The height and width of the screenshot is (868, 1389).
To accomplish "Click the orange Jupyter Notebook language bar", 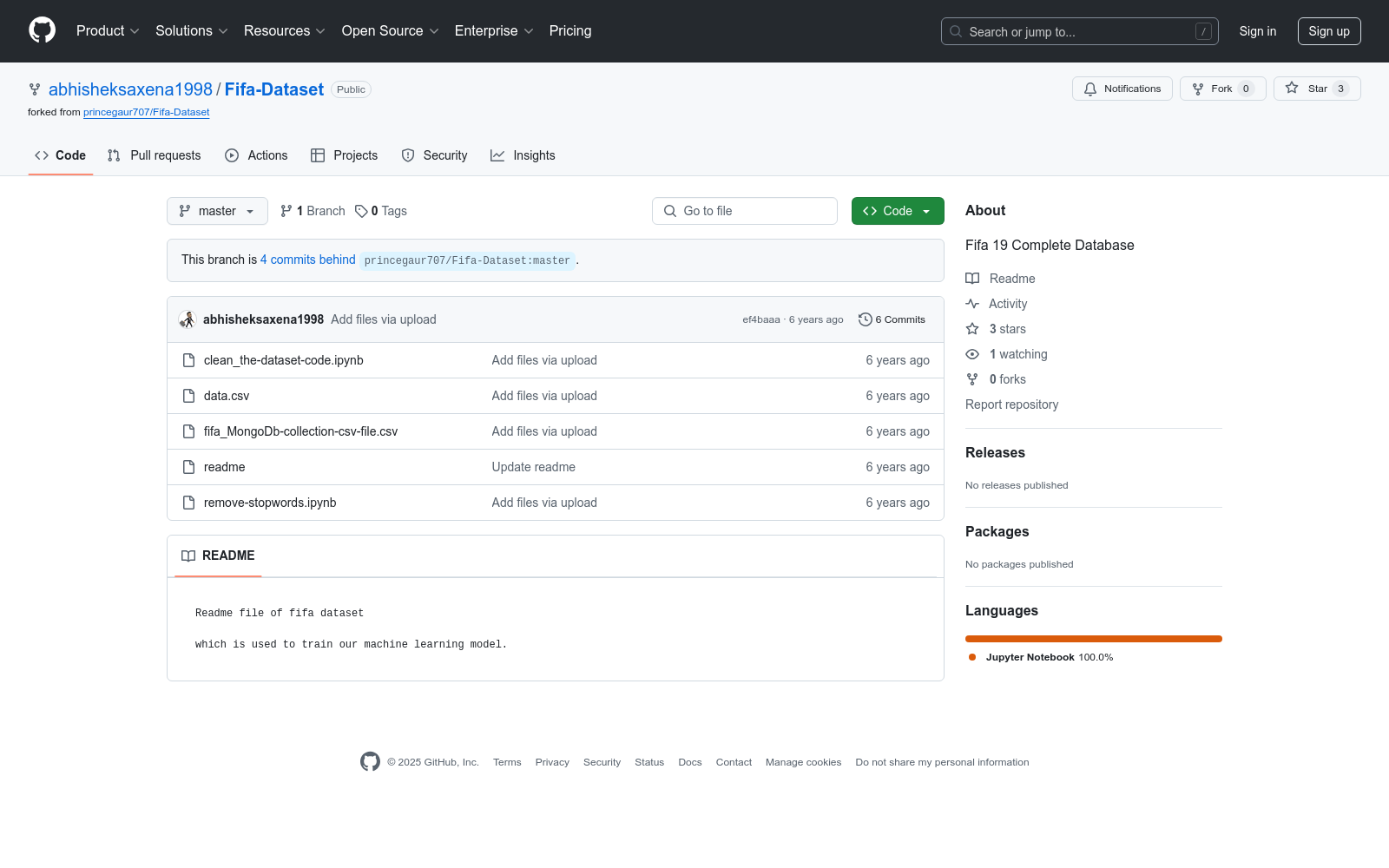I will 1094,639.
